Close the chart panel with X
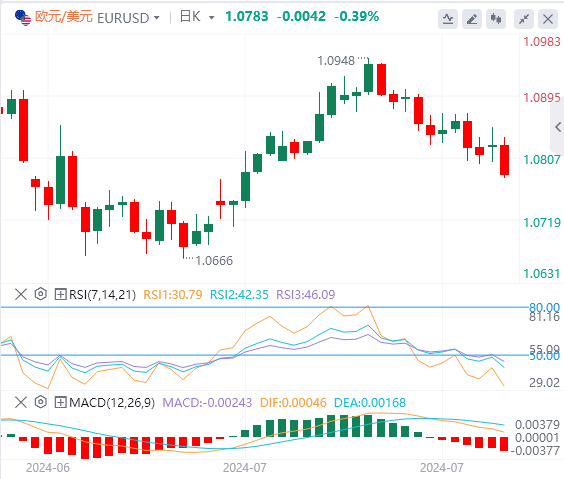Image resolution: width=564 pixels, height=479 pixels. (x=548, y=19)
